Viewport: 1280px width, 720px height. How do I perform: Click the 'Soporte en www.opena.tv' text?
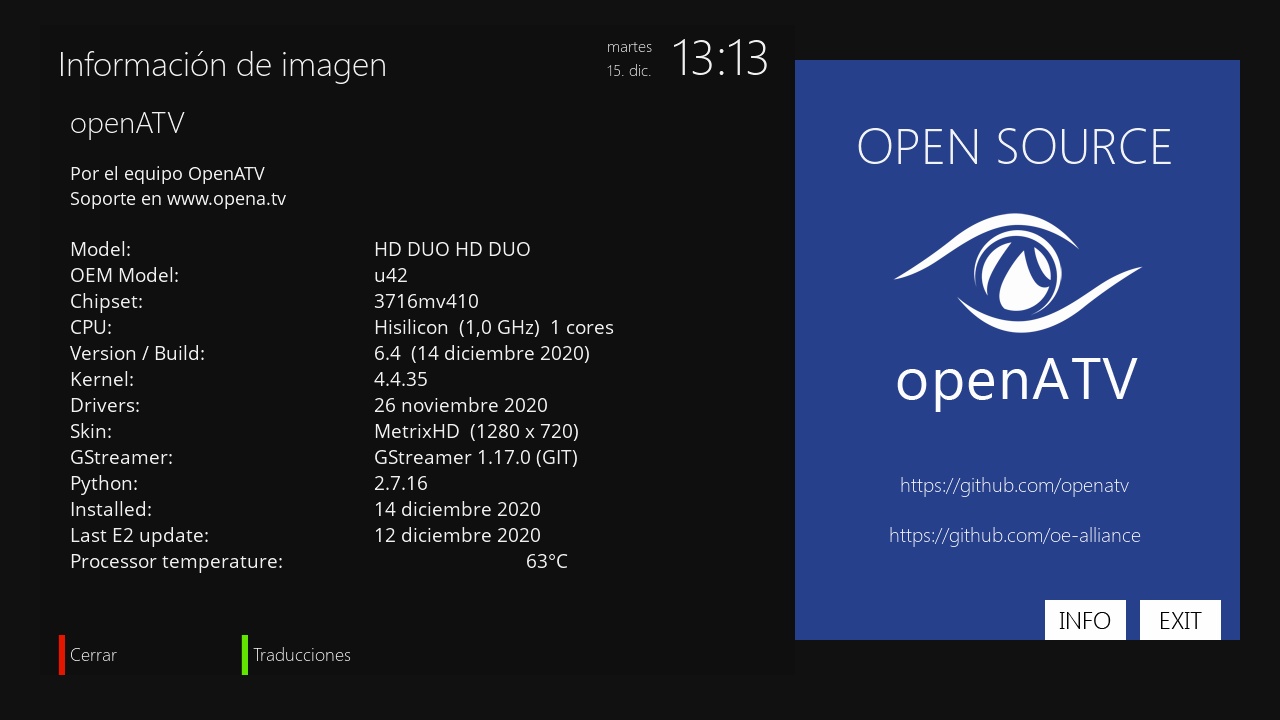point(178,199)
